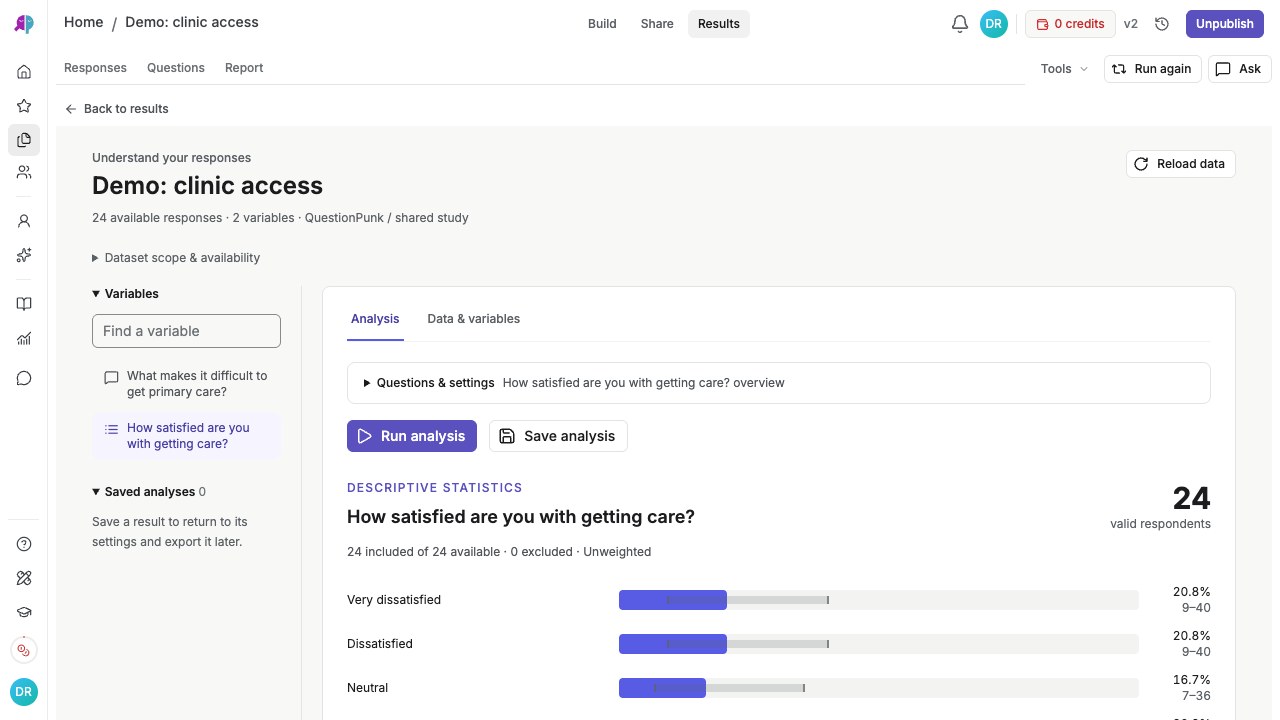1280x720 pixels.
Task: Click the red circular icon in the sidebar
Action: tap(24, 650)
